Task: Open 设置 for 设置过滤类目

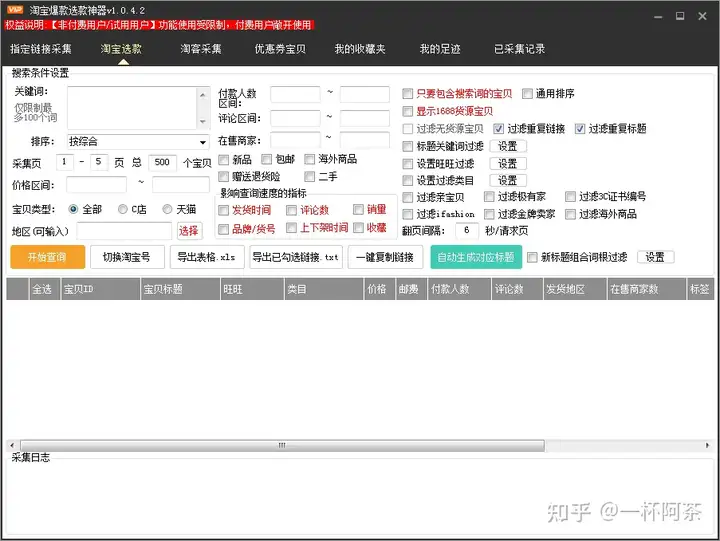Action: click(508, 180)
